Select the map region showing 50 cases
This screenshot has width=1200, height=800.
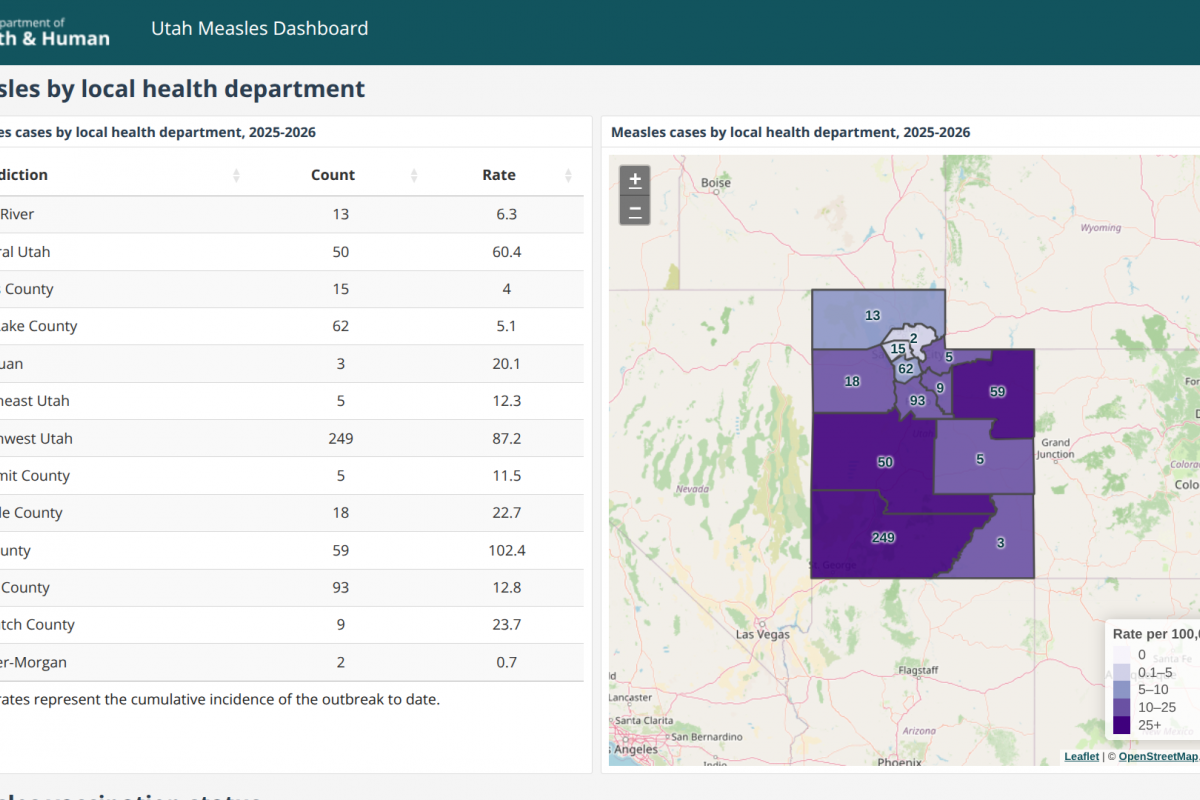[884, 462]
